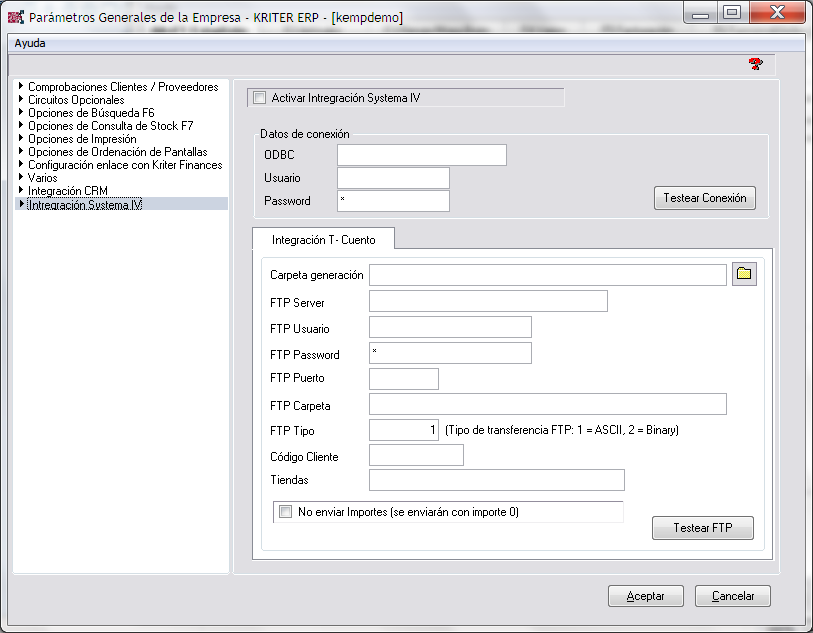Expand Opciones de Búsqueda F6 arrow
813x633 pixels.
[x=21, y=111]
